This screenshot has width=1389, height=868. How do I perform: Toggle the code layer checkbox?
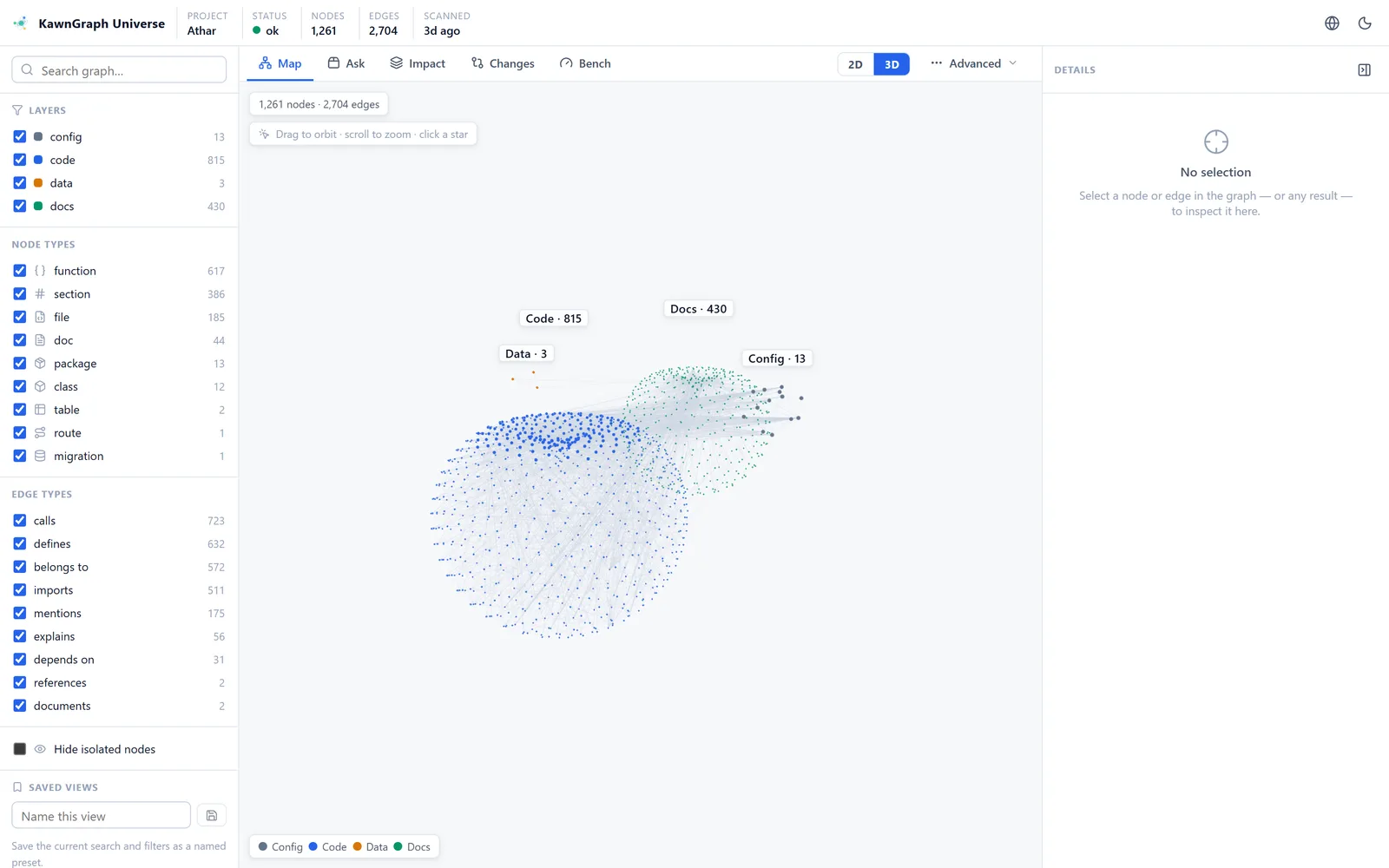pos(20,160)
